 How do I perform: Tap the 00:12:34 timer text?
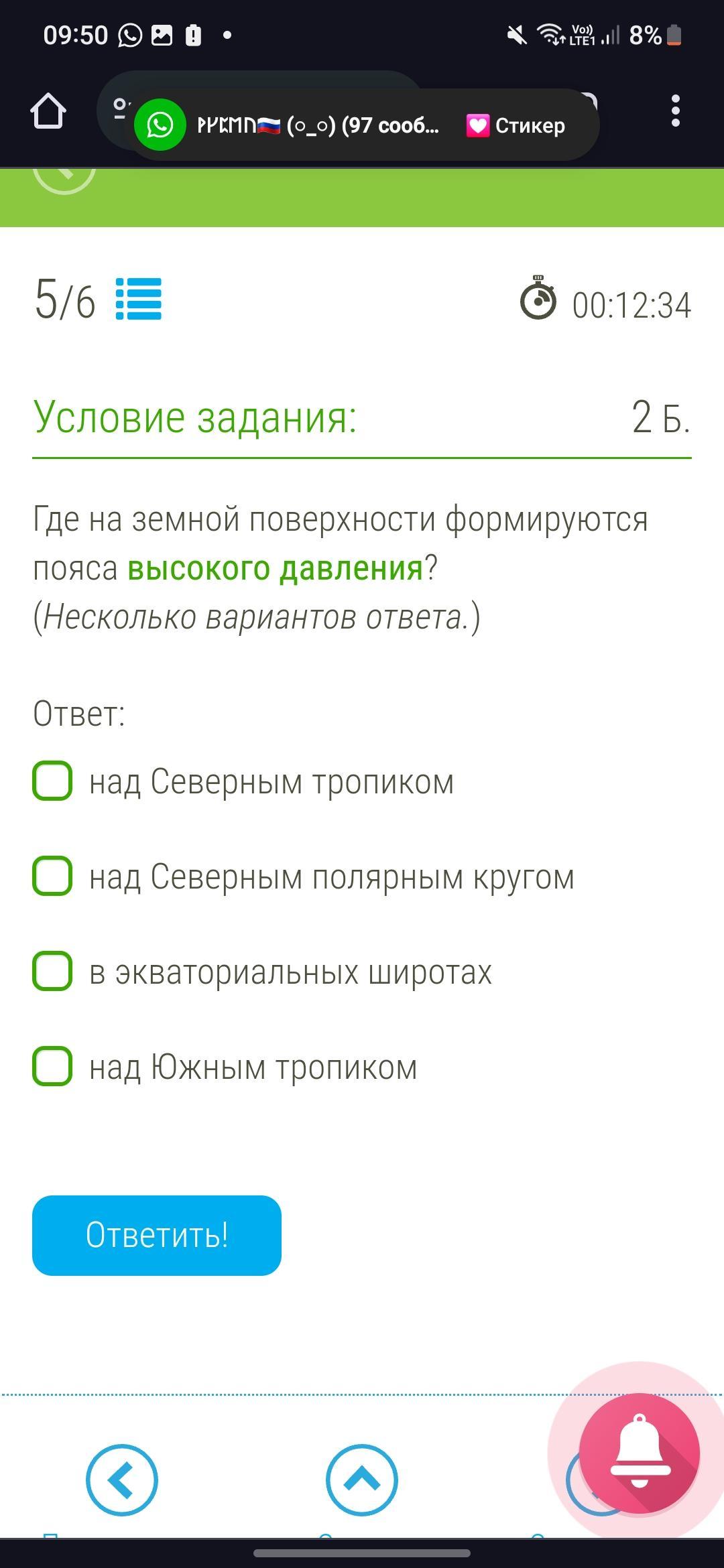631,306
